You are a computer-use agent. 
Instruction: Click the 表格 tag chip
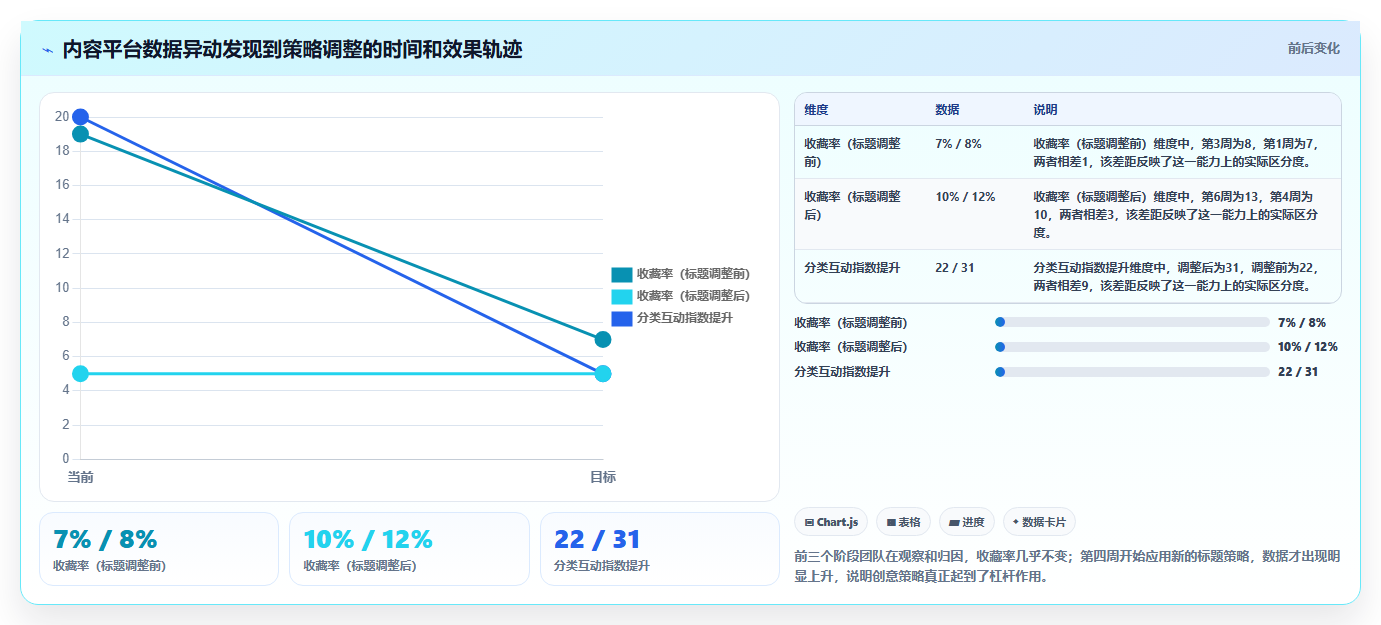[903, 522]
